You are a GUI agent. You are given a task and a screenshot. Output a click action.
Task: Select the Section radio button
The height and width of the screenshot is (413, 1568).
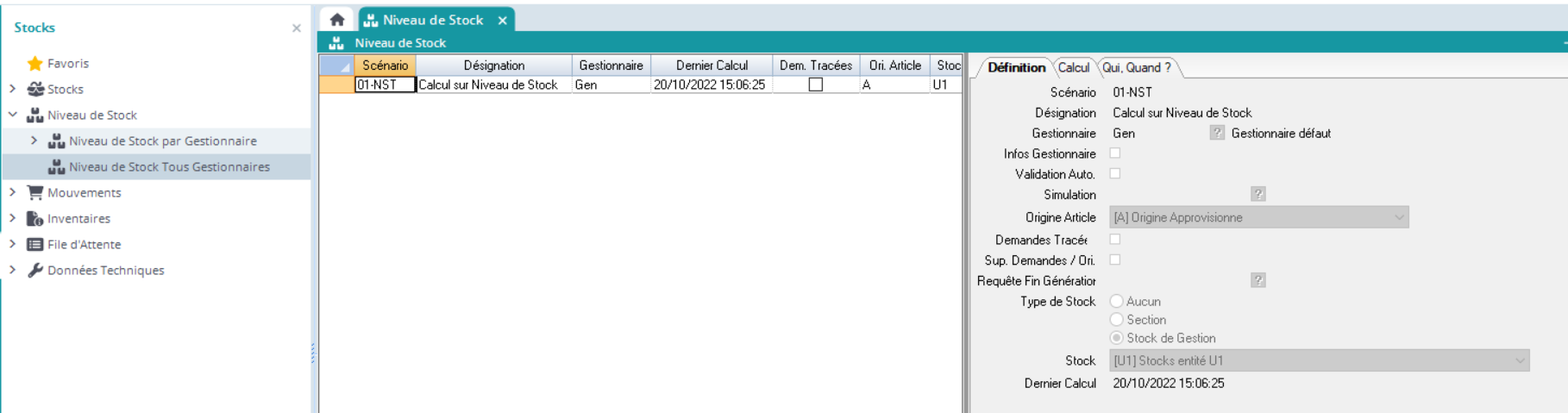(1117, 320)
